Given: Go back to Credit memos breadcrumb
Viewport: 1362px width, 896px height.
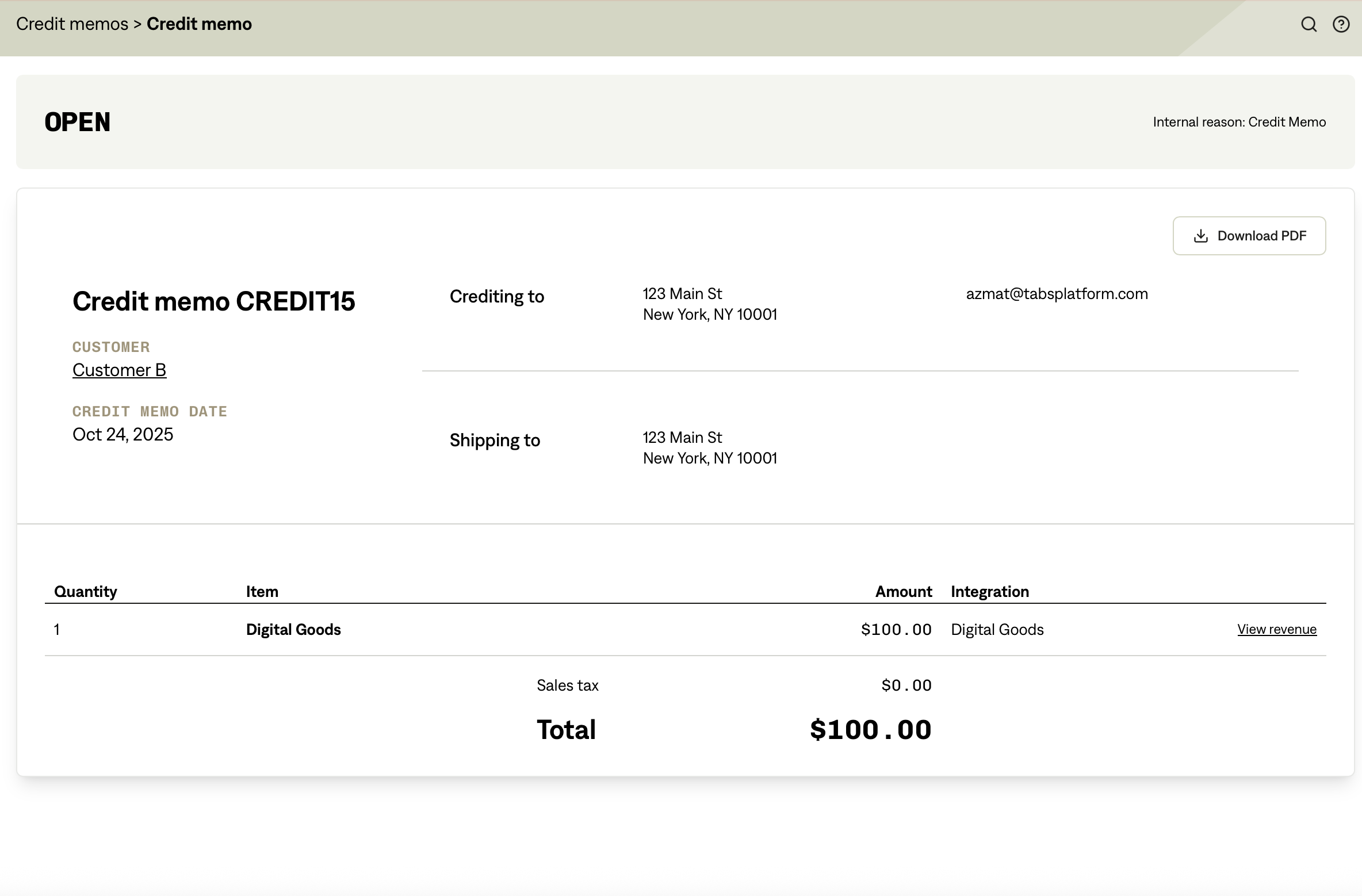Looking at the screenshot, I should 72,24.
